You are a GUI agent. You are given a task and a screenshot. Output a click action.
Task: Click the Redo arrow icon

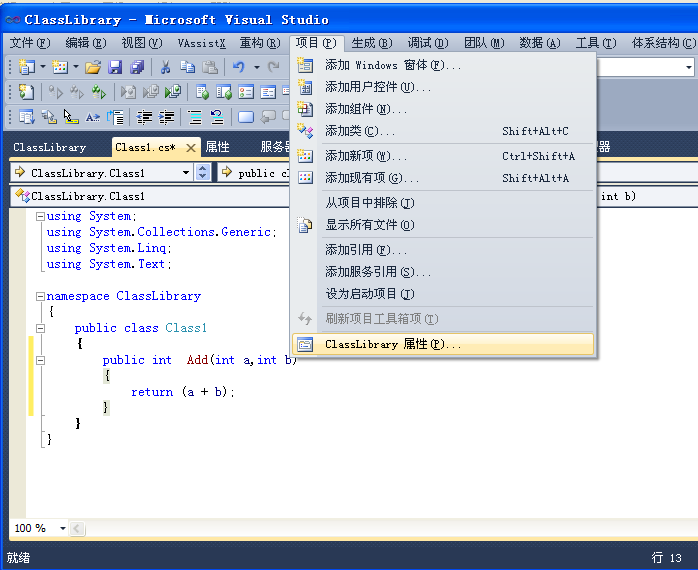coord(273,67)
